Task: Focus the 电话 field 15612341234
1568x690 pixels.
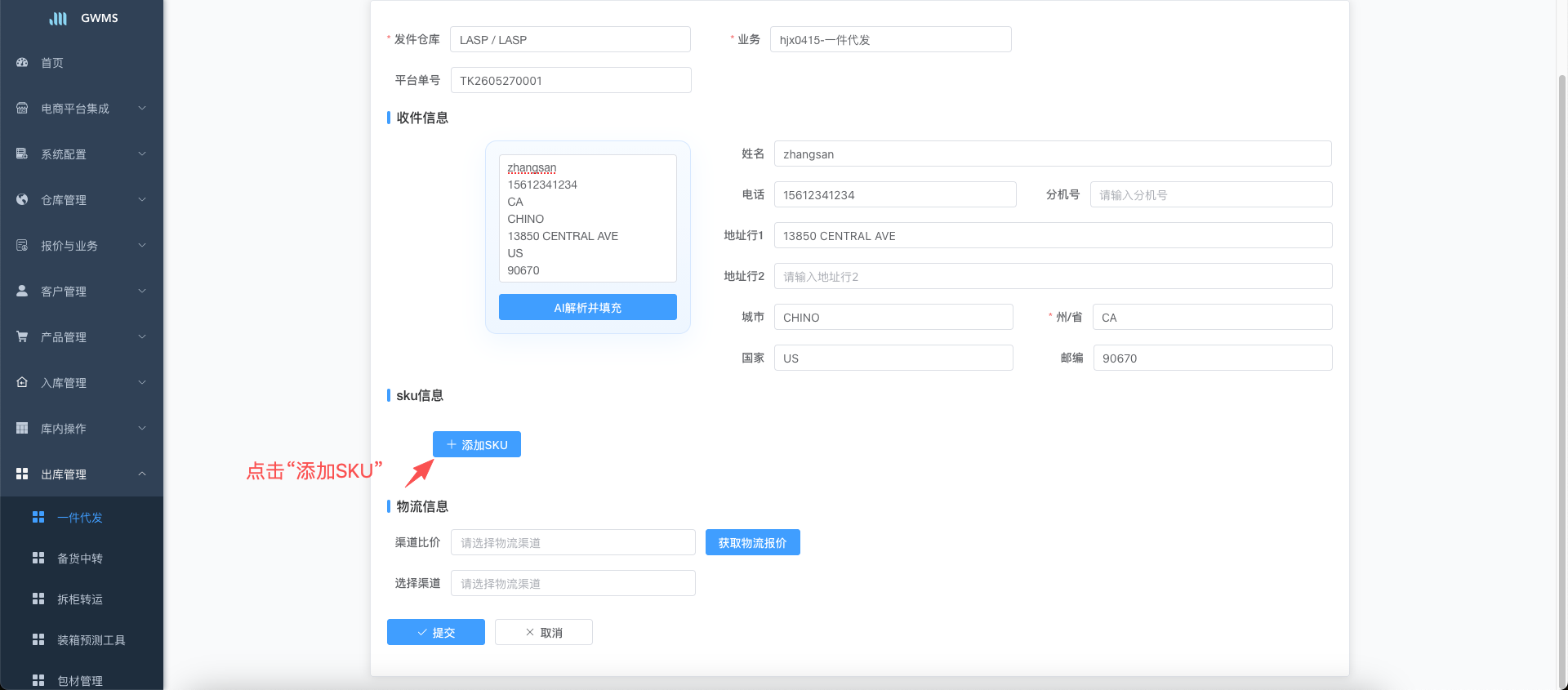Action: (895, 194)
